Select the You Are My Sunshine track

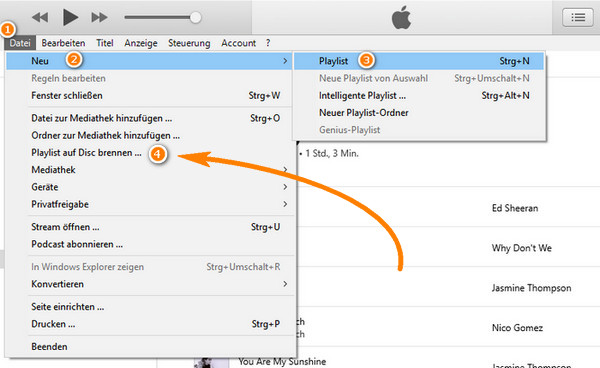[282, 361]
